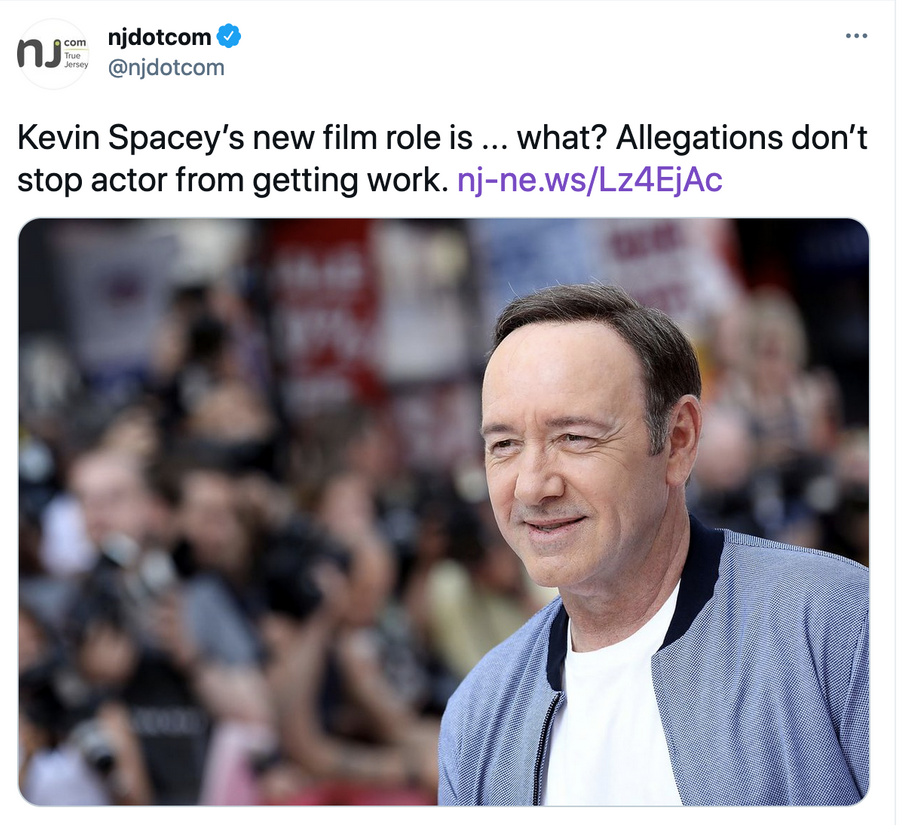Click the 'True Jersey' tagline in the avatar
This screenshot has height=825, width=900.
coord(76,60)
